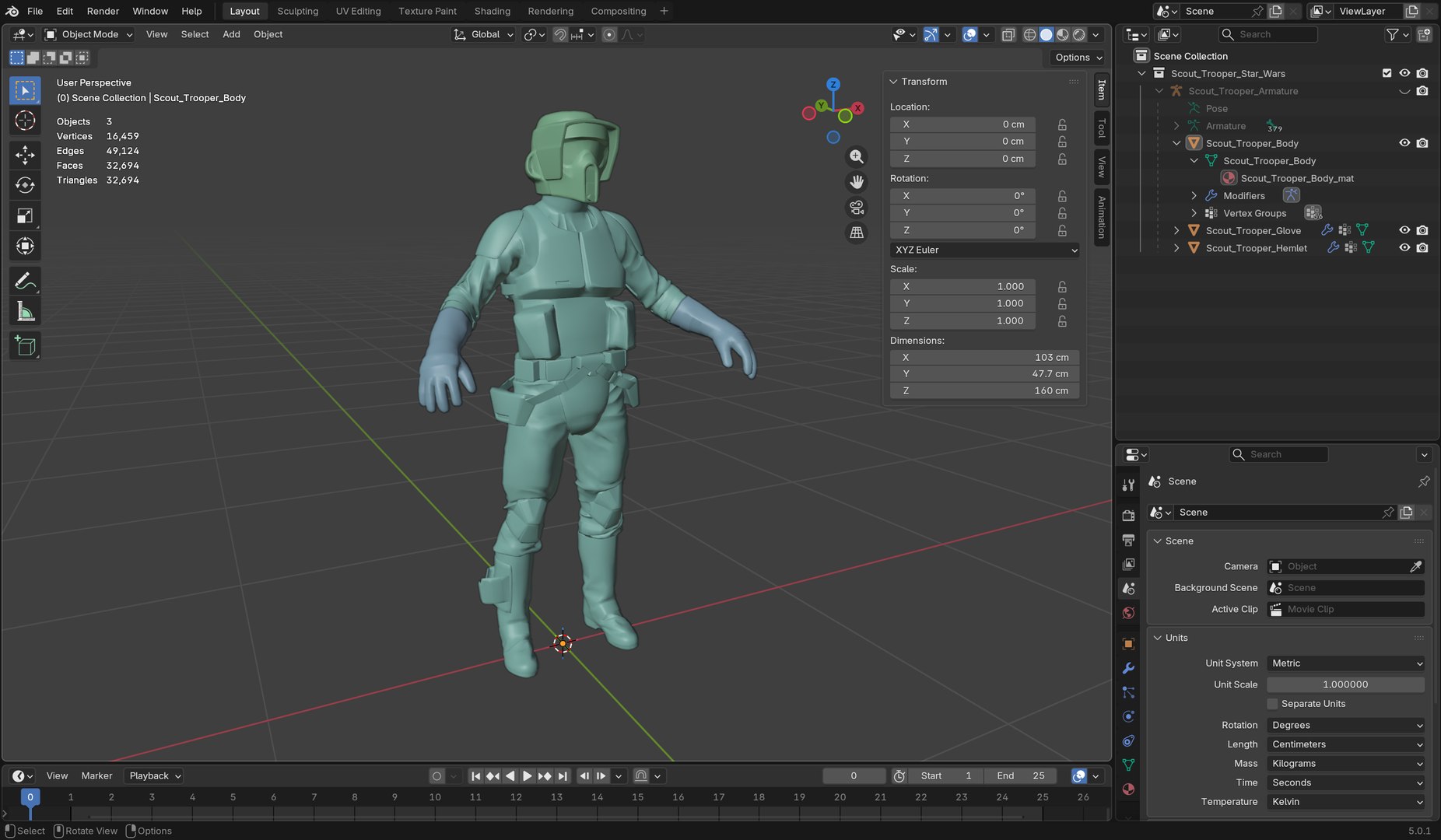The image size is (1441, 840).
Task: Disable rendering of Scout_Trooper_Hemlet camera icon
Action: pos(1422,248)
